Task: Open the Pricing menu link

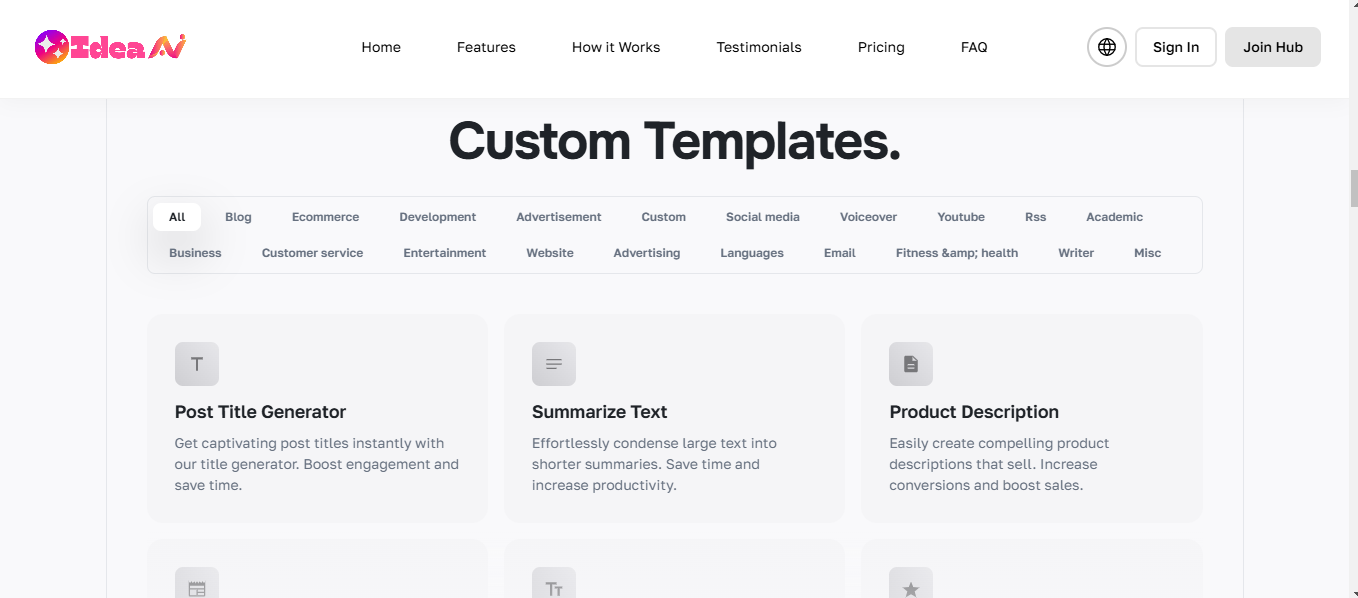Action: tap(881, 47)
